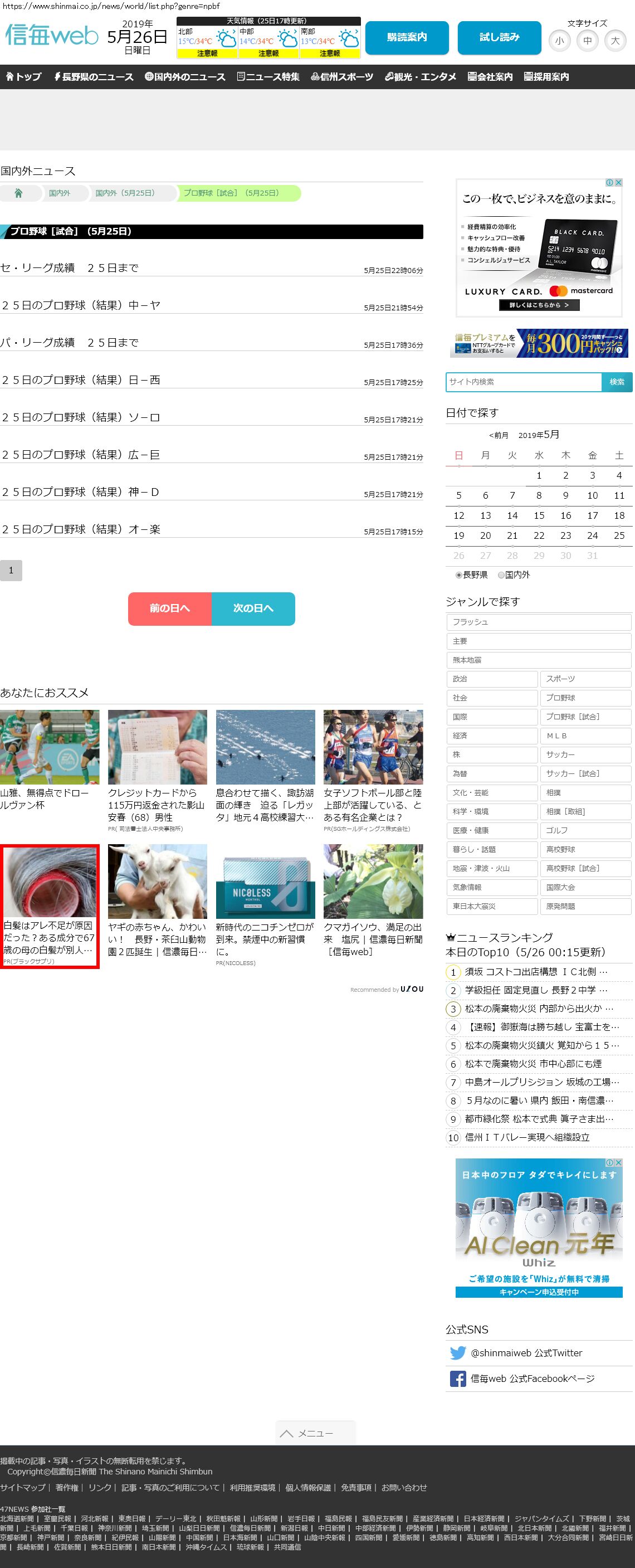This screenshot has height=1568, width=635.
Task: Open the 白髪 hair ad thumbnail
Action: [x=49, y=882]
